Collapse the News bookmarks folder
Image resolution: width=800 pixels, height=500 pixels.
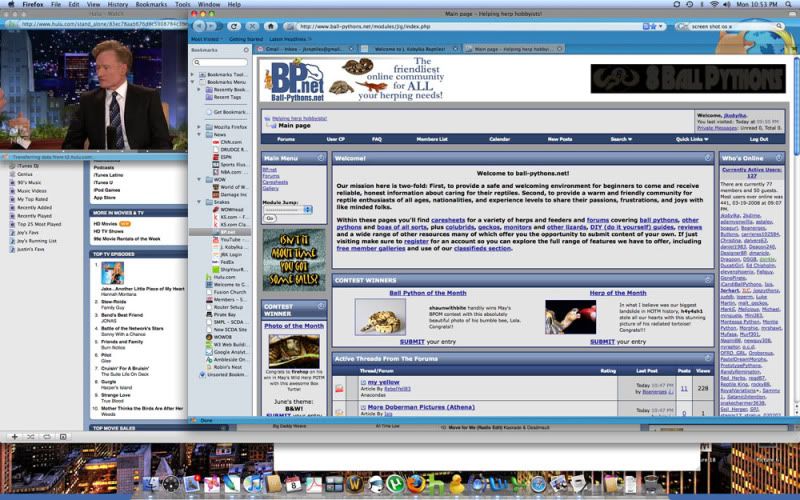click(x=199, y=135)
